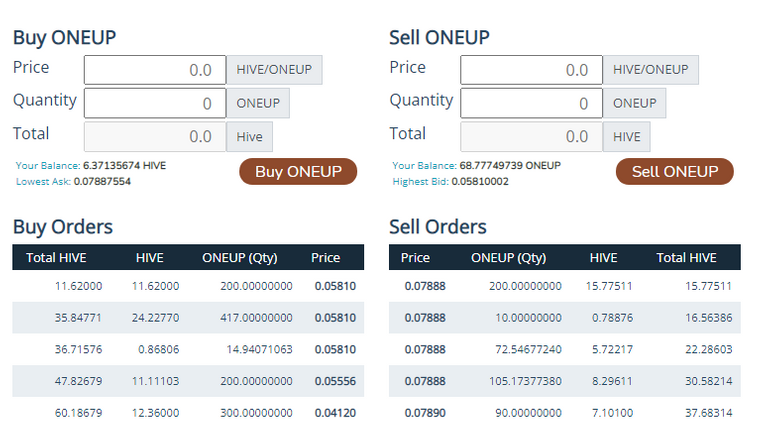Click total 22.28603 in Sell Orders

point(709,350)
